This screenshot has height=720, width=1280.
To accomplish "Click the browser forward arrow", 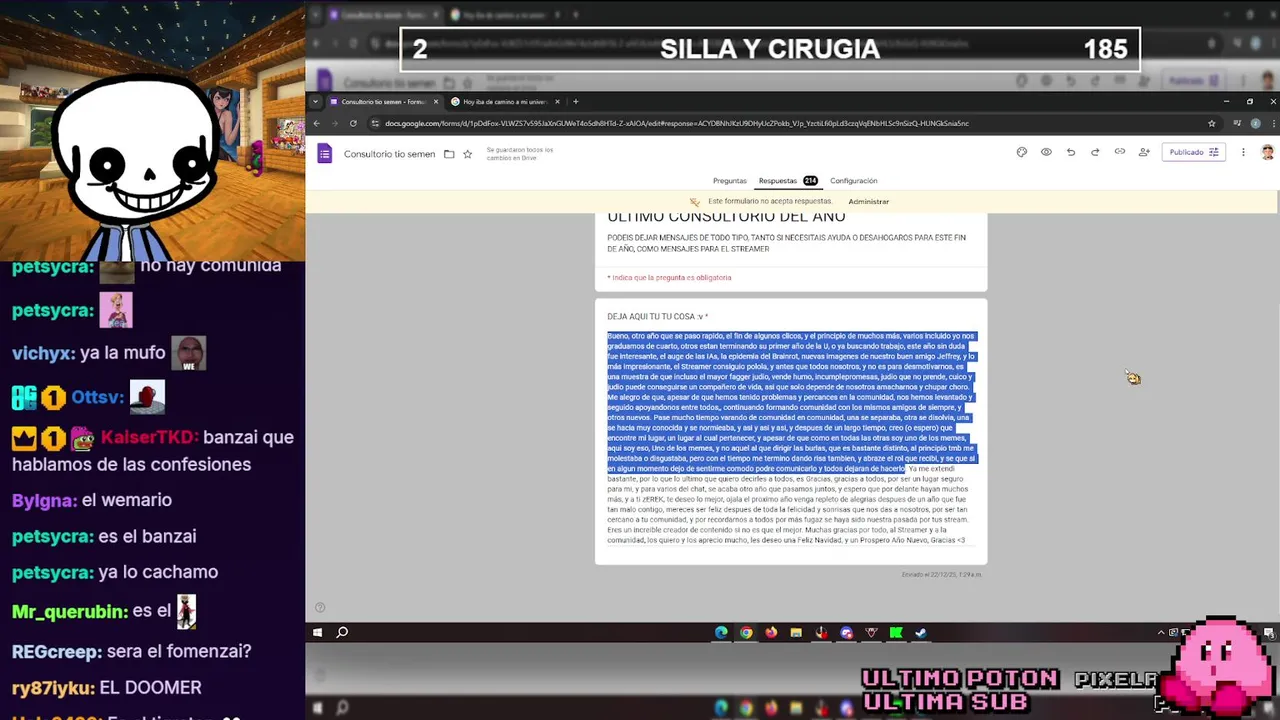I will point(334,123).
